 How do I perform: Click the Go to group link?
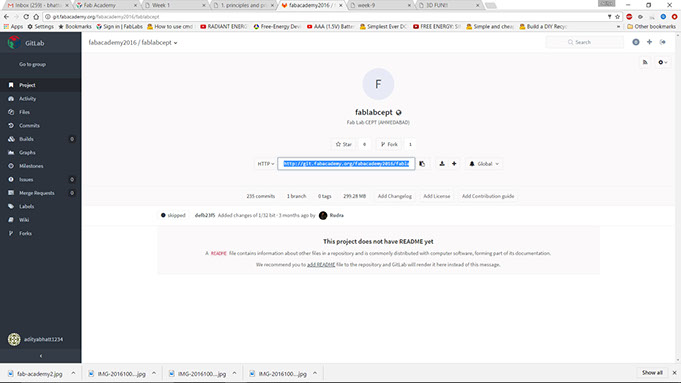click(32, 64)
